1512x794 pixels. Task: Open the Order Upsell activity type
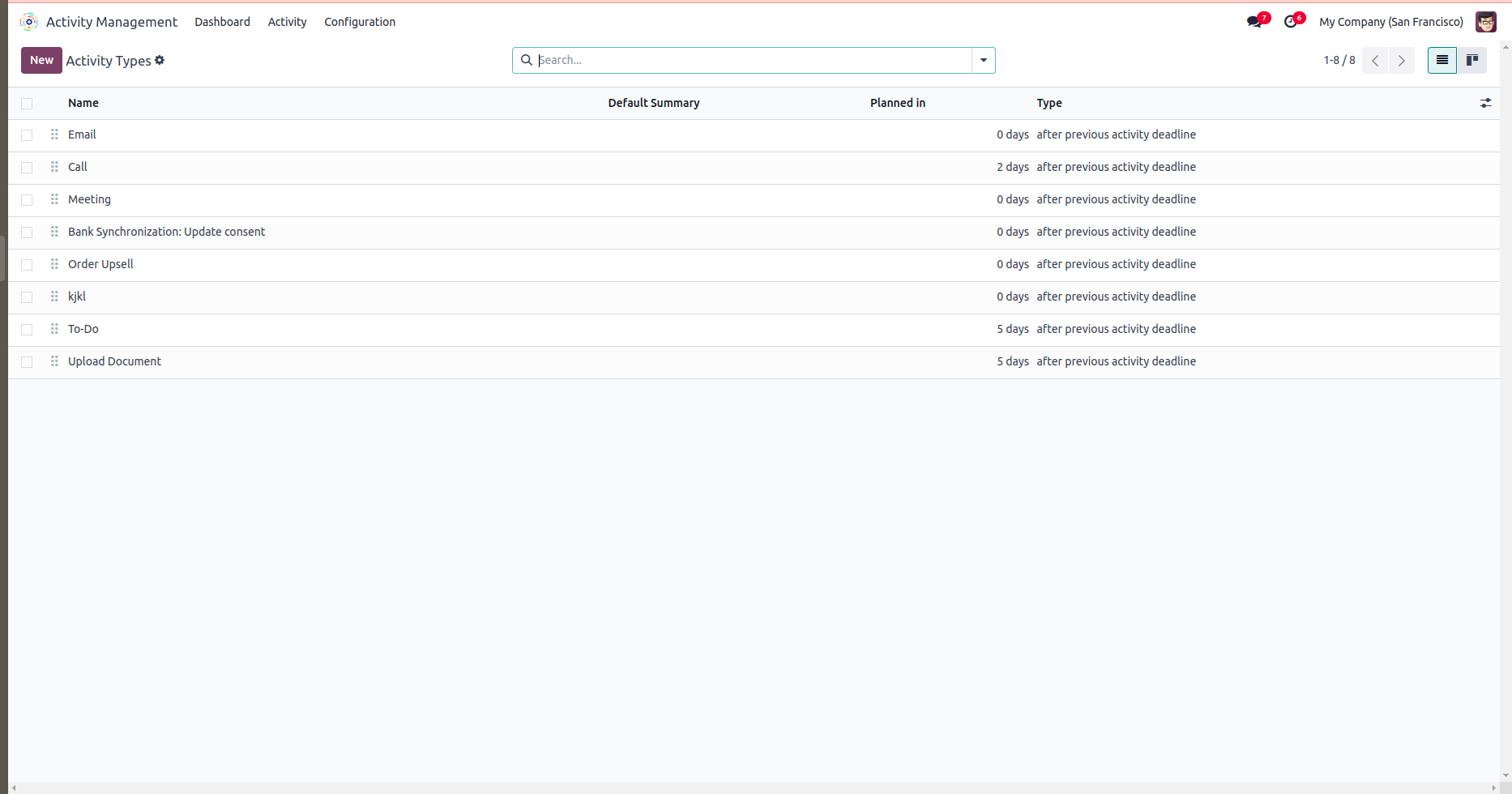click(100, 264)
